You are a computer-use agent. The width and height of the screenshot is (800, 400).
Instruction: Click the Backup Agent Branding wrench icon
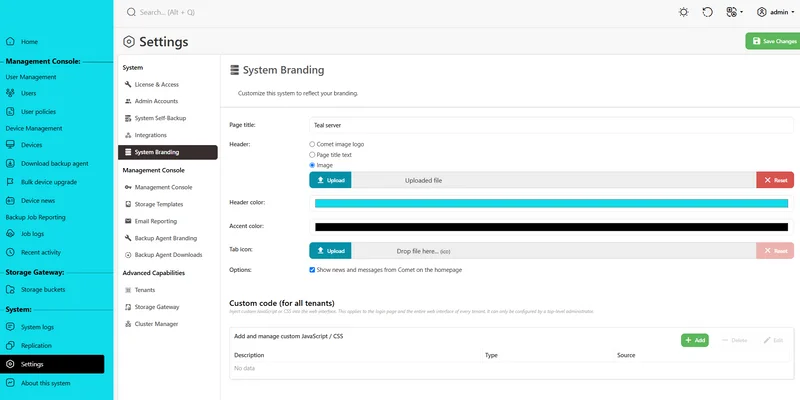[128, 238]
